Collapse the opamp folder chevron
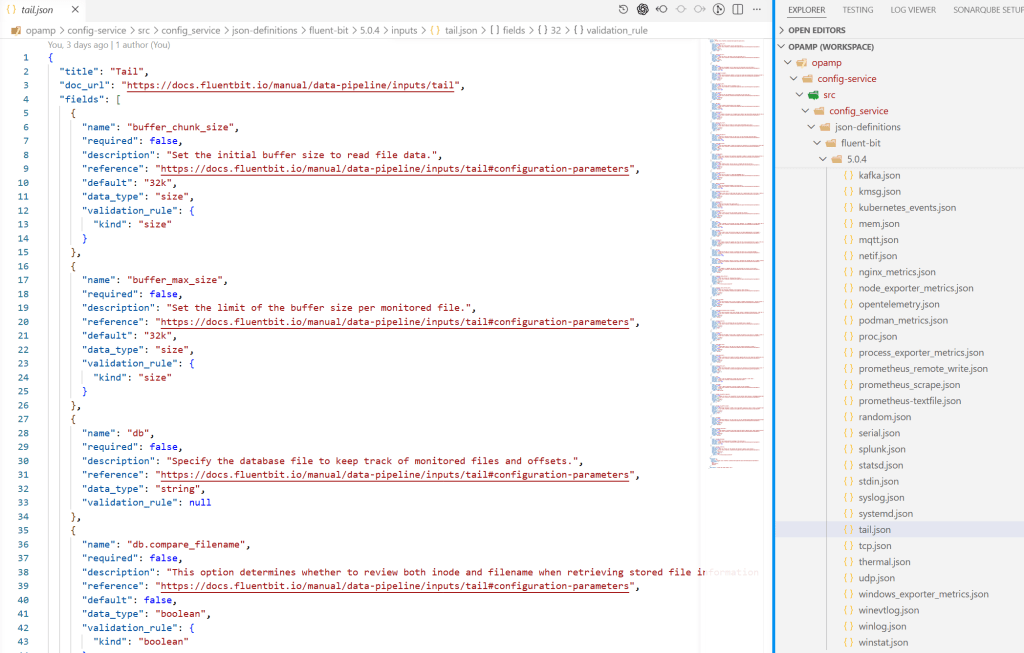The width and height of the screenshot is (1024, 653). point(788,63)
